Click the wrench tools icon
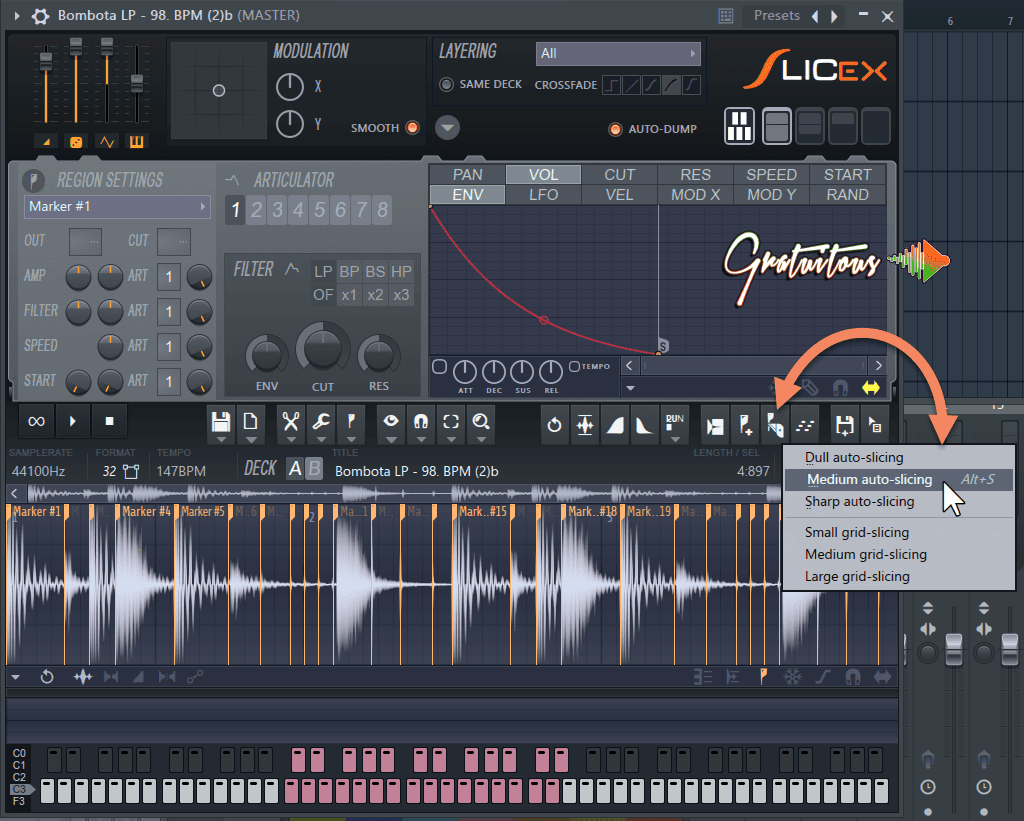1024x821 pixels. click(322, 422)
